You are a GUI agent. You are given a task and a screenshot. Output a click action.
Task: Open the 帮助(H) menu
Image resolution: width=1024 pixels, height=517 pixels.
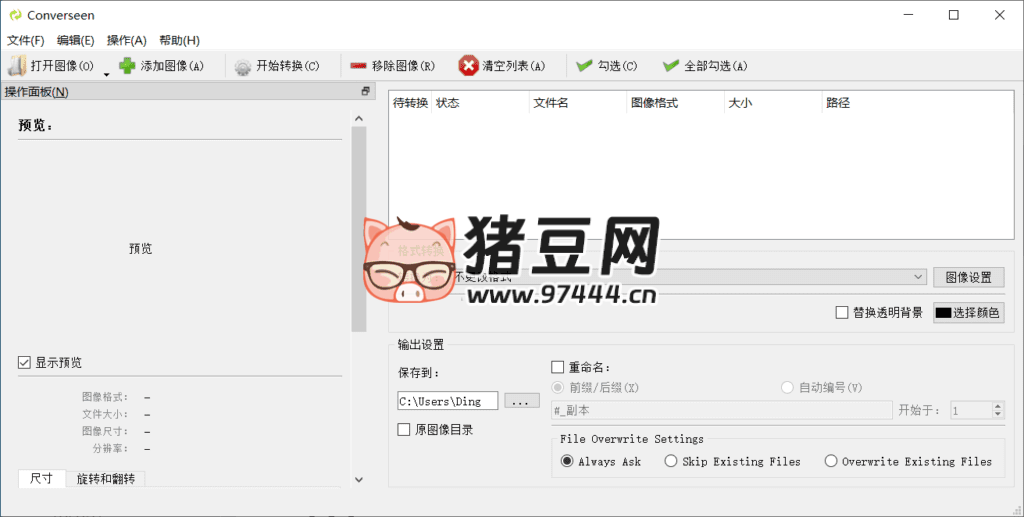click(x=180, y=40)
